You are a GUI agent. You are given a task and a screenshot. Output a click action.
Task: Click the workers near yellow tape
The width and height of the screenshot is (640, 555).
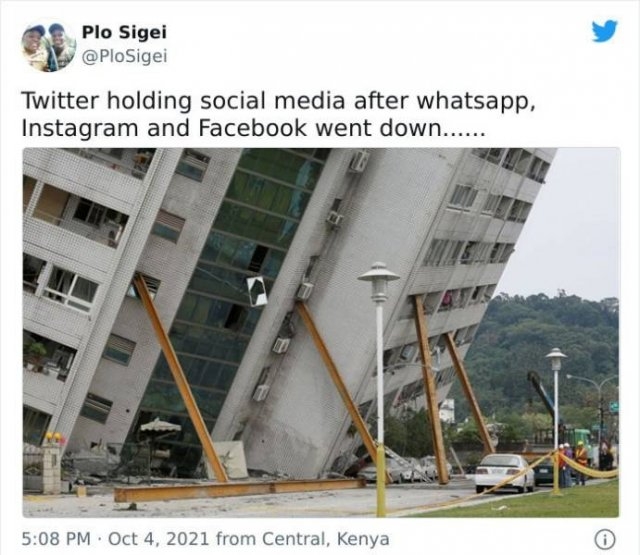click(x=571, y=463)
